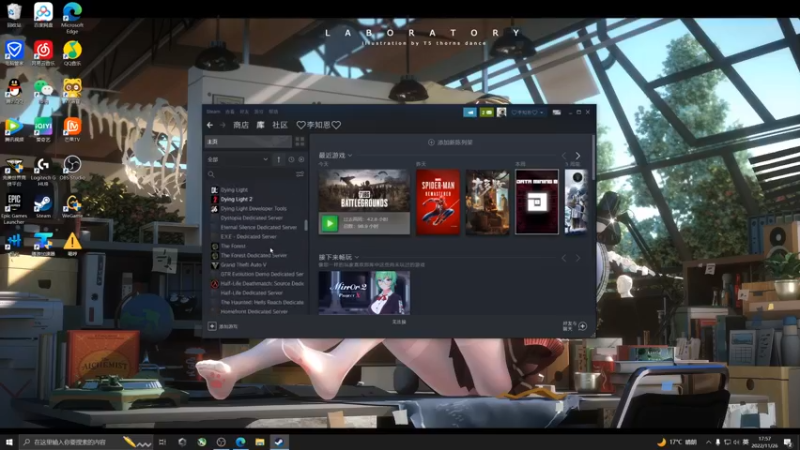Open Microsoft Edge desktop shortcut
Viewport: 800px width, 450px height.
coord(72,17)
